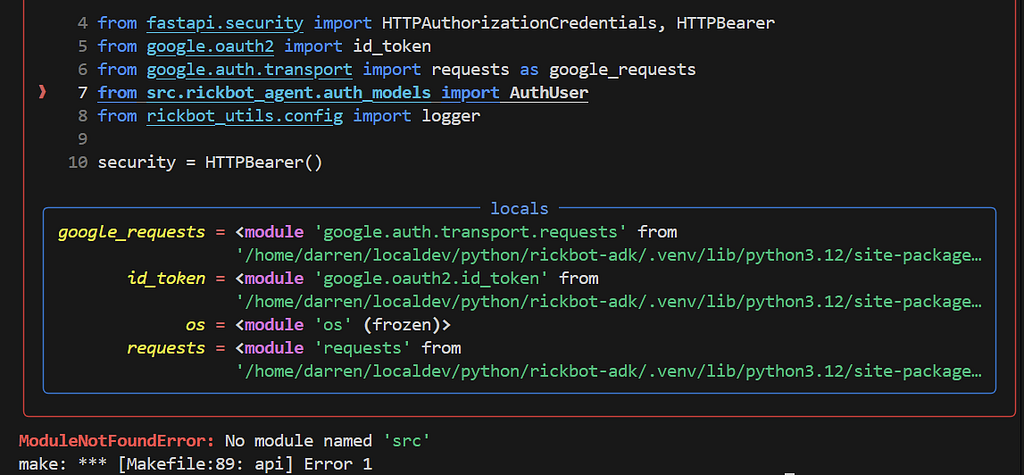This screenshot has width=1024, height=475.
Task: Click the site-packages path under requests
Action: pos(609,371)
